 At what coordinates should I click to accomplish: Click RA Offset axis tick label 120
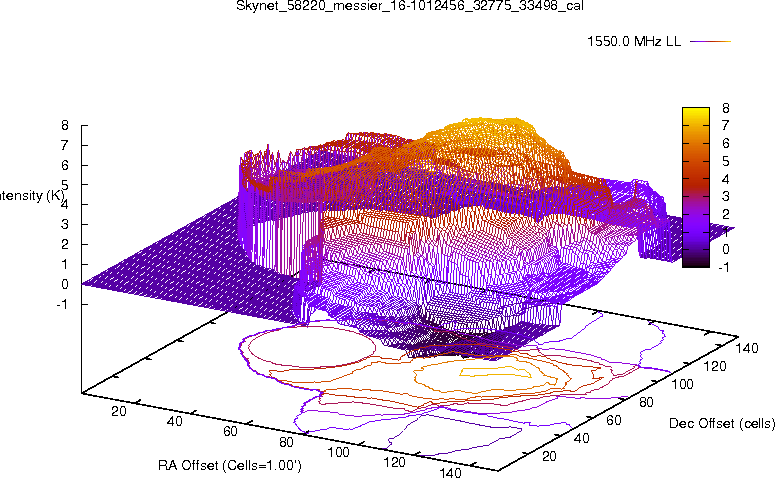(395, 462)
